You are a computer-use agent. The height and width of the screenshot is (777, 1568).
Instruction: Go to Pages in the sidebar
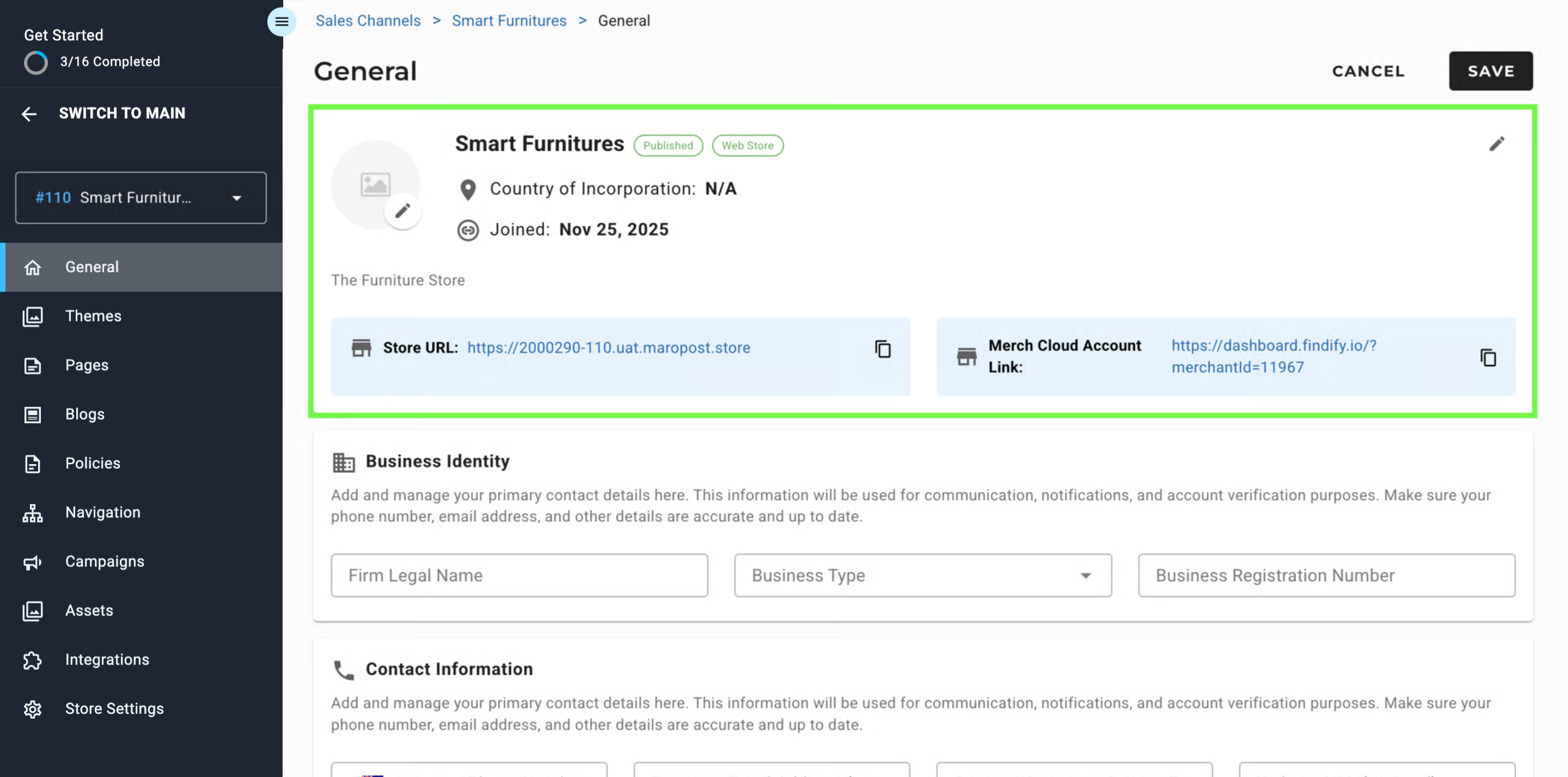coord(141,365)
